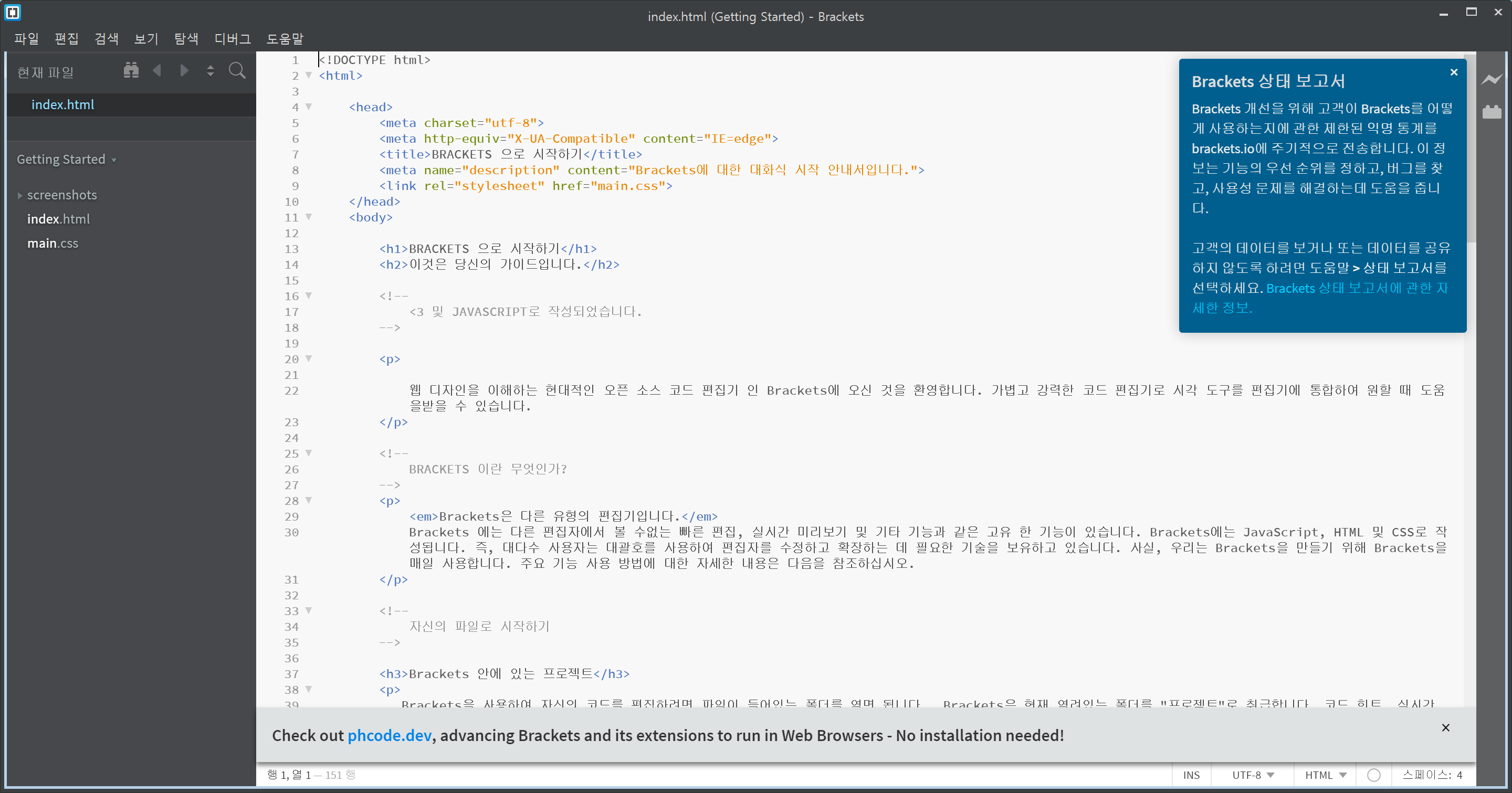The height and width of the screenshot is (793, 1512).
Task: Click the editor vertical scrollbar thumb
Action: click(1469, 148)
